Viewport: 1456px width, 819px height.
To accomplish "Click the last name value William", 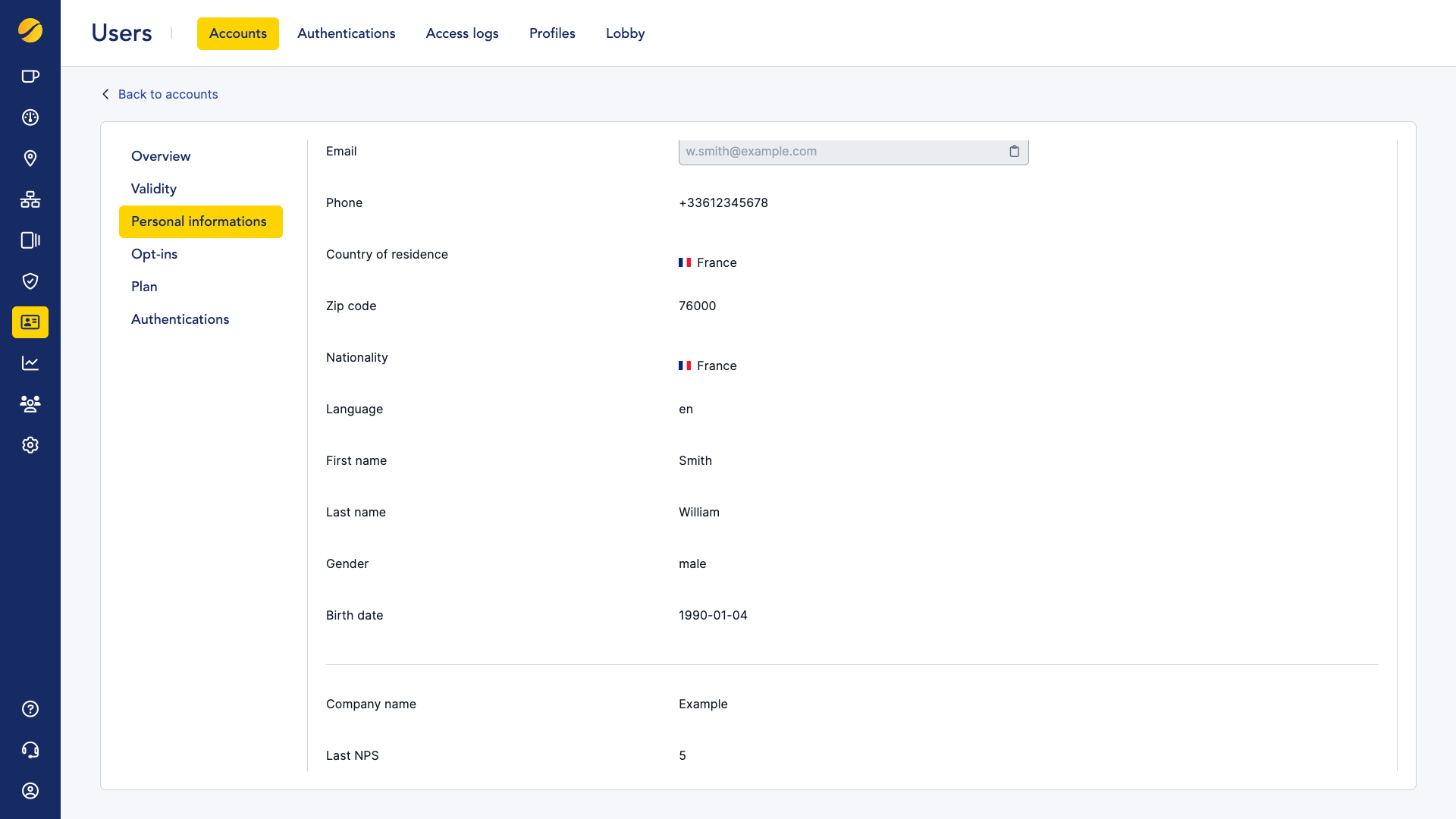I will point(699,512).
